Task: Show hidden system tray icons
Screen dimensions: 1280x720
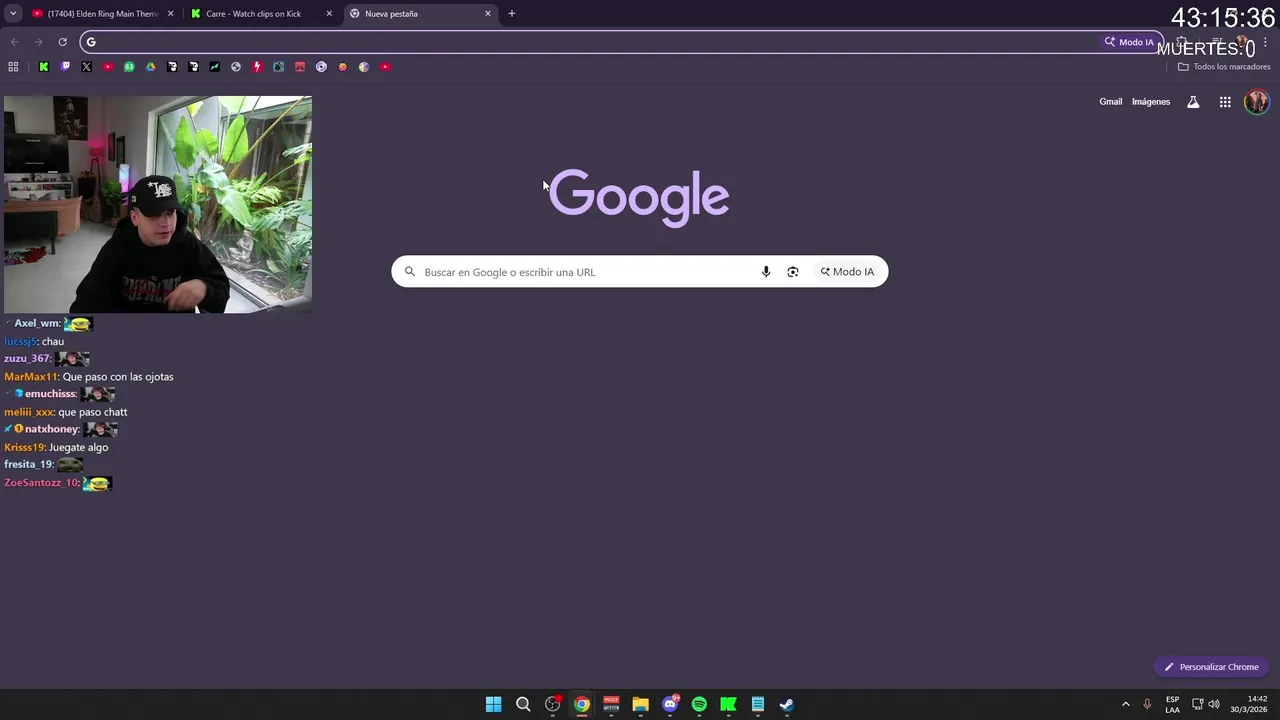Action: 1125,704
